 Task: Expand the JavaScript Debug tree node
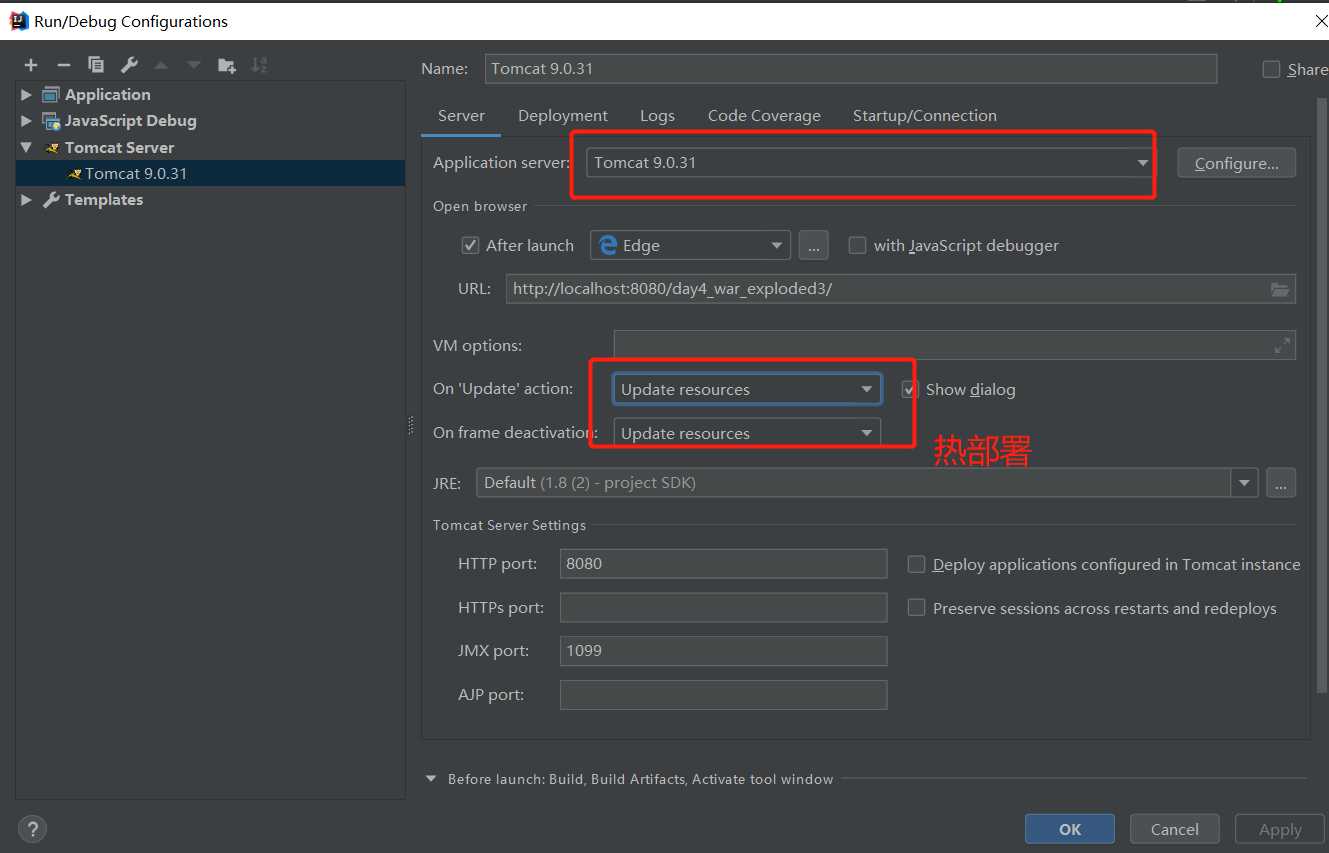coord(26,121)
